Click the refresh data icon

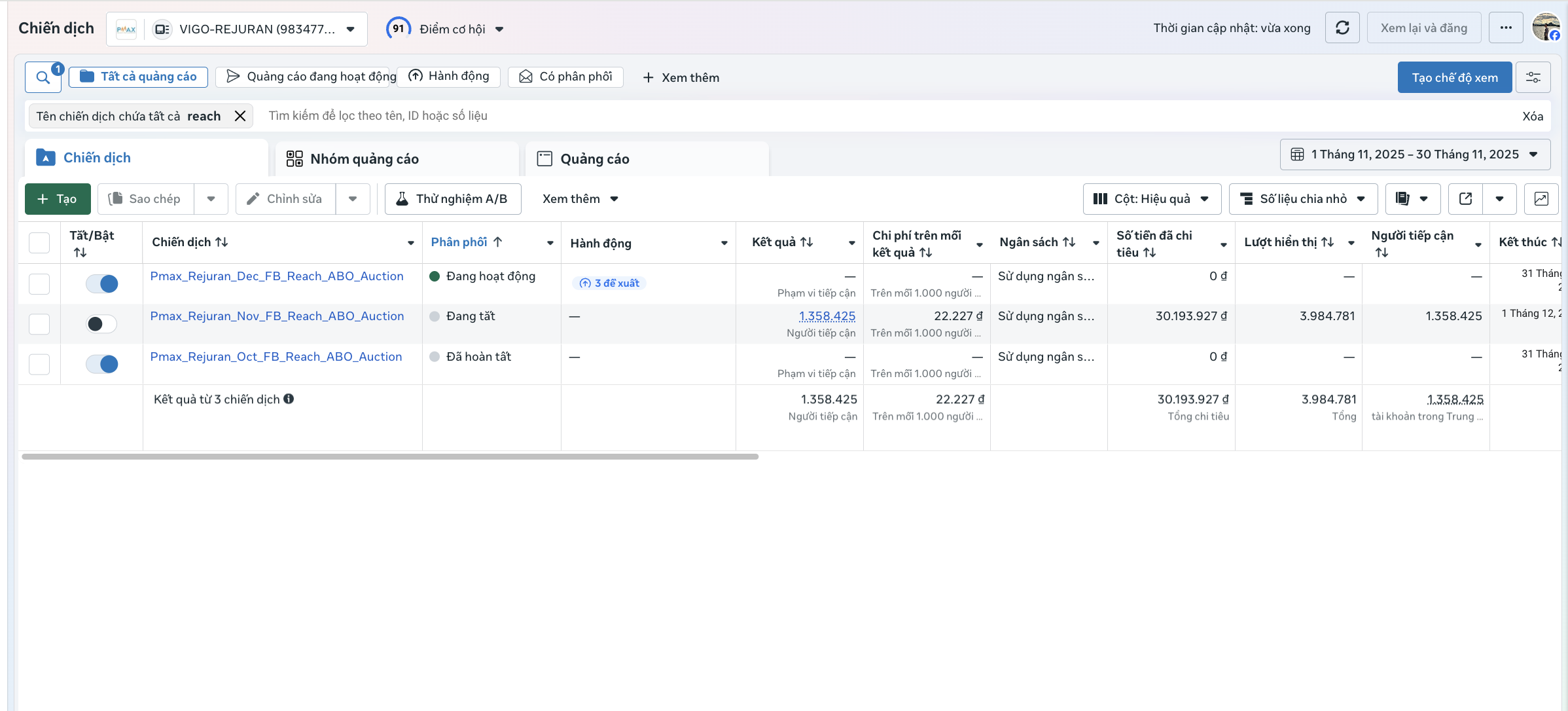pyautogui.click(x=1342, y=28)
